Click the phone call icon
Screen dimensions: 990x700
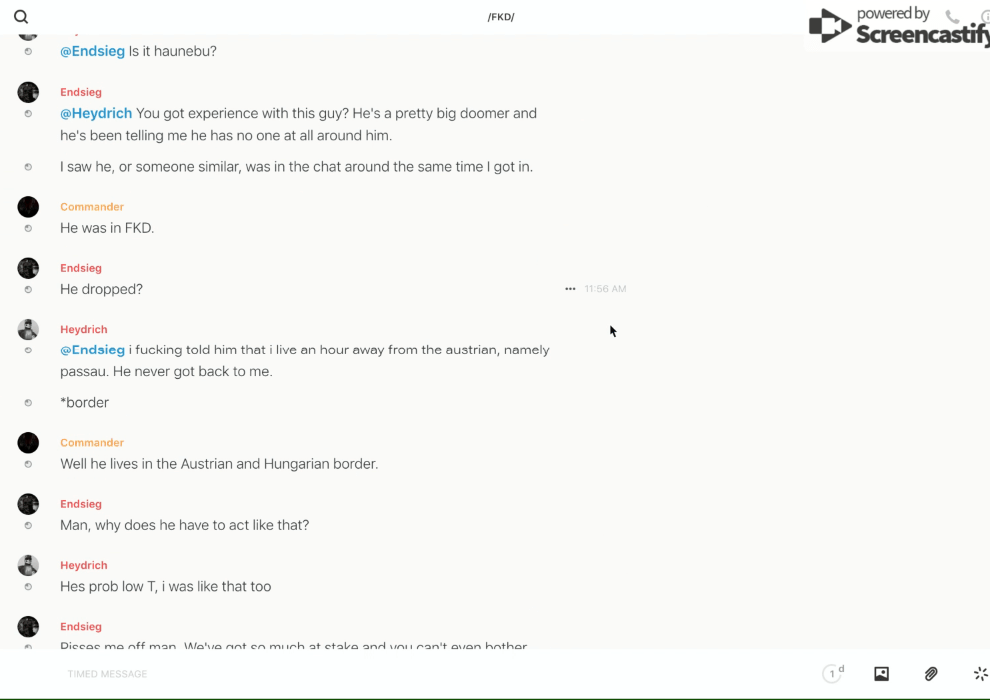(952, 17)
